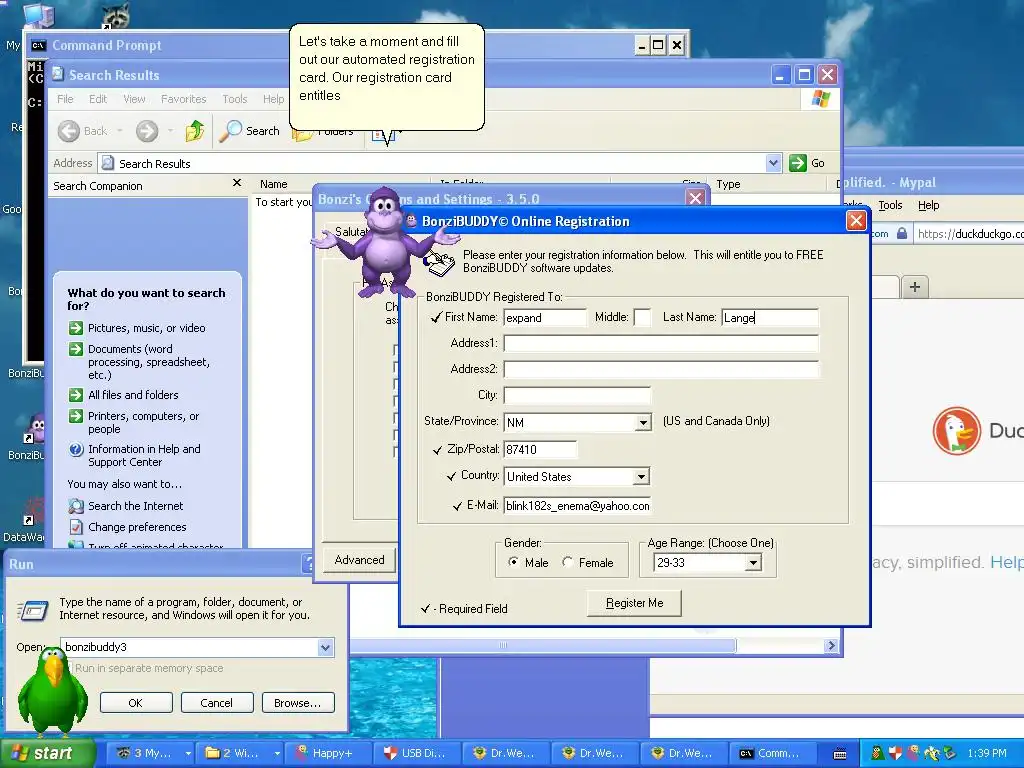Open the State/Province dropdown
Viewport: 1024px width, 768px height.
[643, 423]
